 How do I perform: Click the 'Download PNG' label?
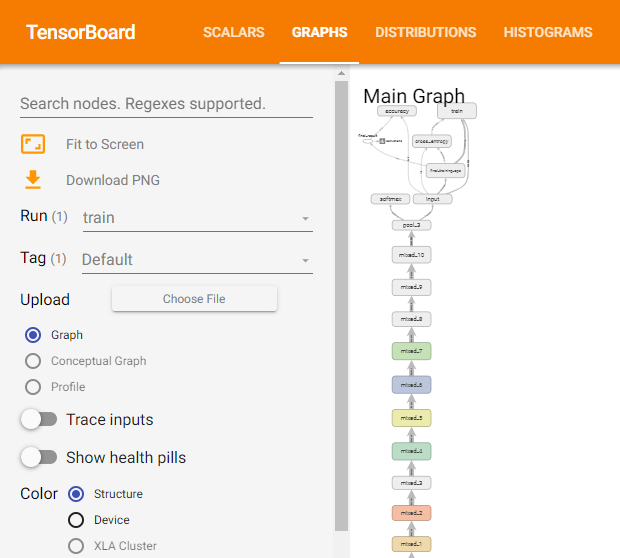pyautogui.click(x=113, y=180)
